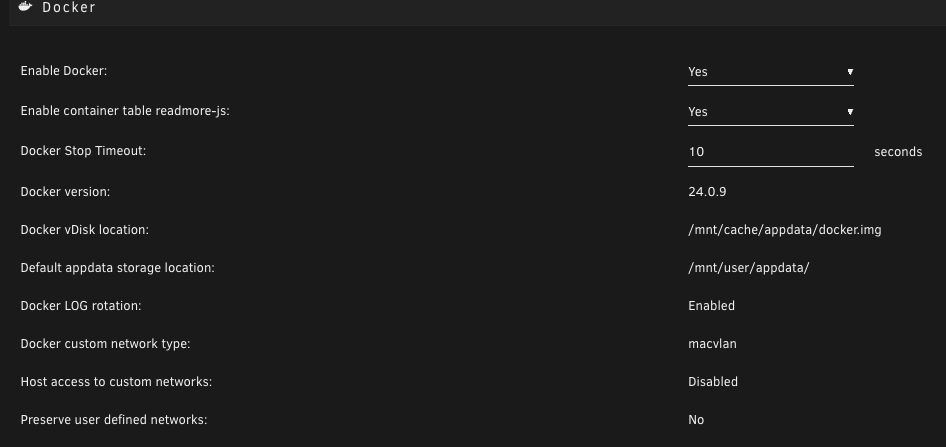Click the Docker custom network type label
The width and height of the screenshot is (946, 447).
click(x=106, y=344)
